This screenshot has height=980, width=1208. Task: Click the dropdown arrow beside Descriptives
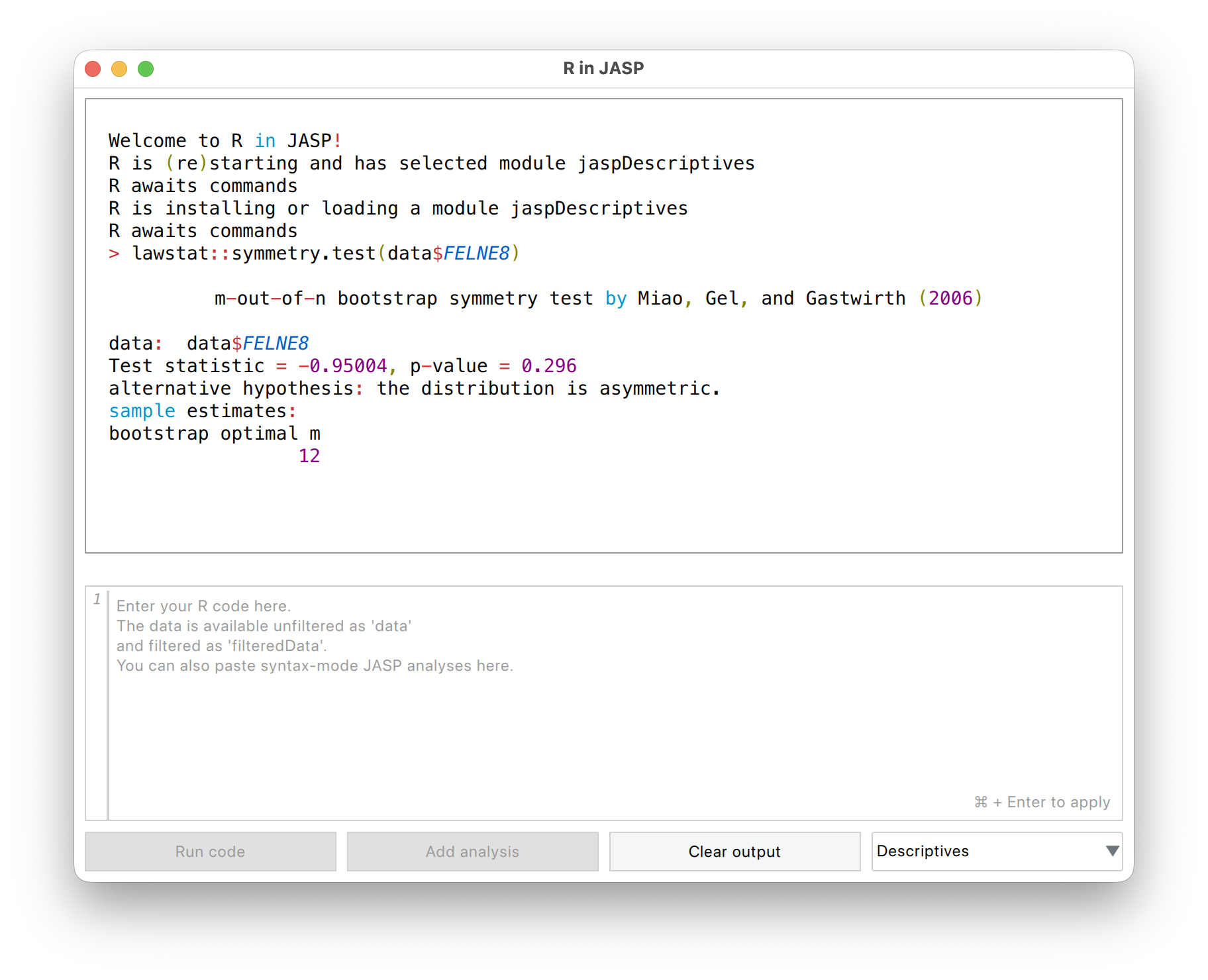pos(1112,851)
